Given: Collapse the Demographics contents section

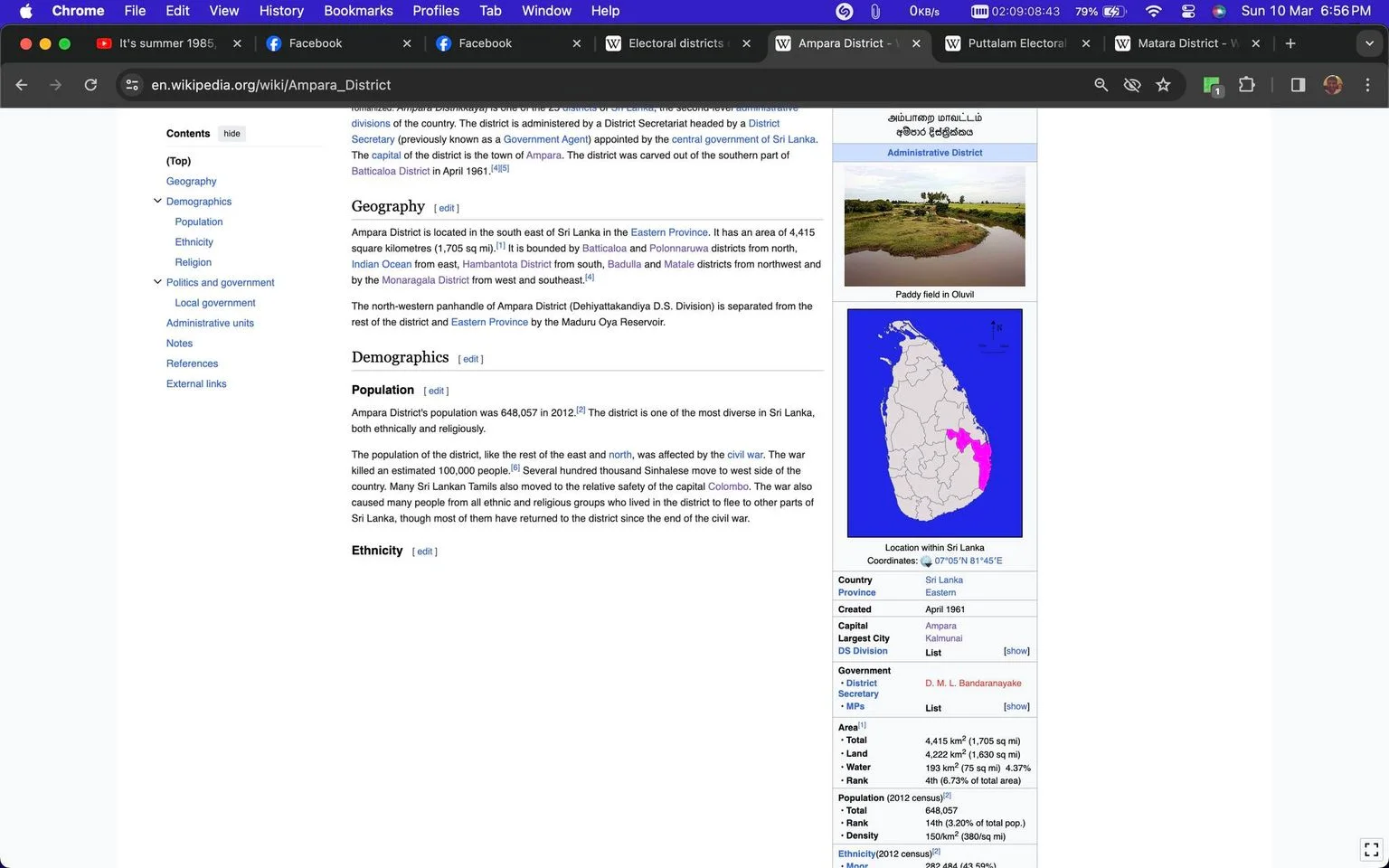Looking at the screenshot, I should [x=157, y=202].
